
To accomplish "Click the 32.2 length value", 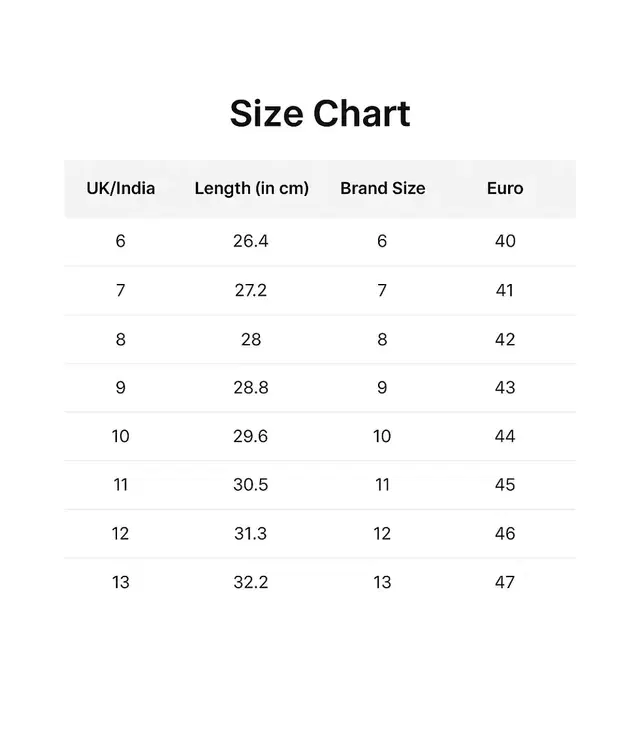I will tap(251, 582).
